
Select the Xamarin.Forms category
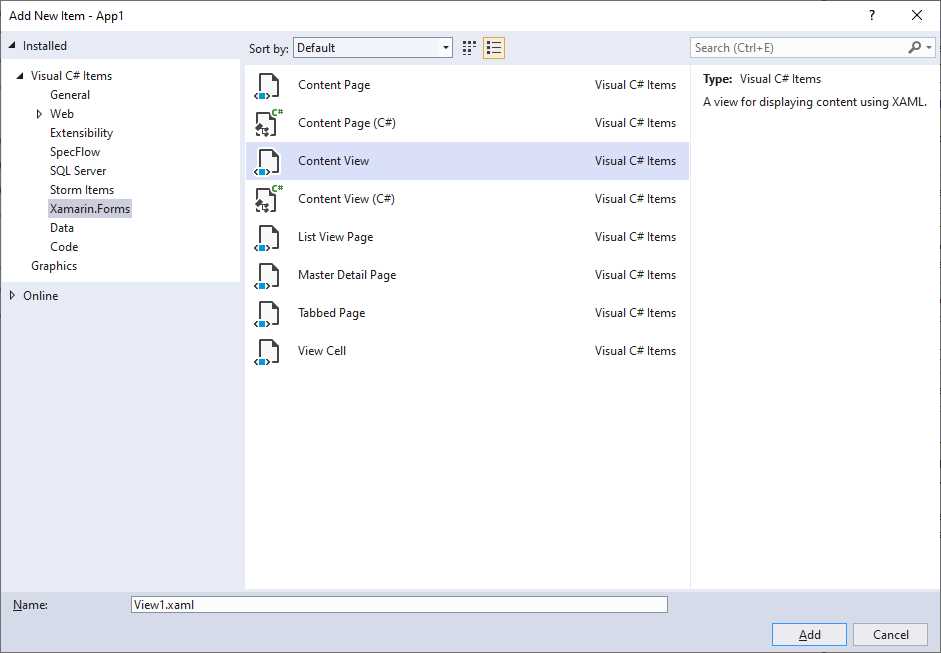[90, 208]
